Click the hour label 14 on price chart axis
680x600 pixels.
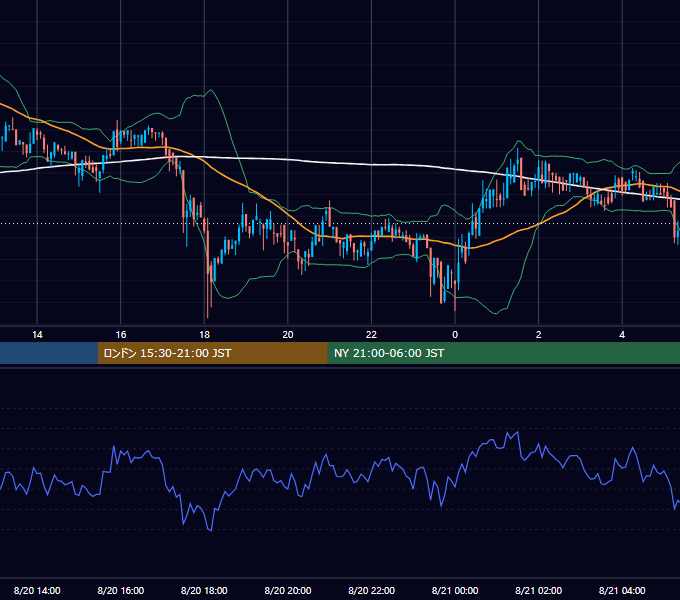pyautogui.click(x=37, y=335)
